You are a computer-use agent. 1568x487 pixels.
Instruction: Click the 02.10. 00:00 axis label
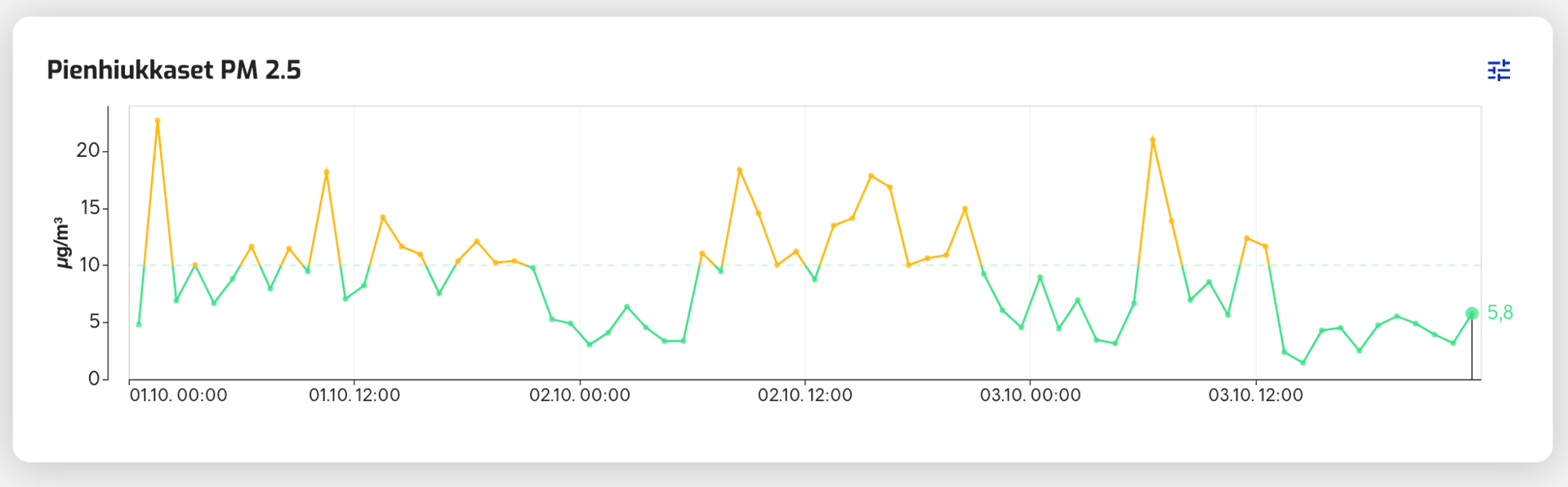pyautogui.click(x=580, y=395)
